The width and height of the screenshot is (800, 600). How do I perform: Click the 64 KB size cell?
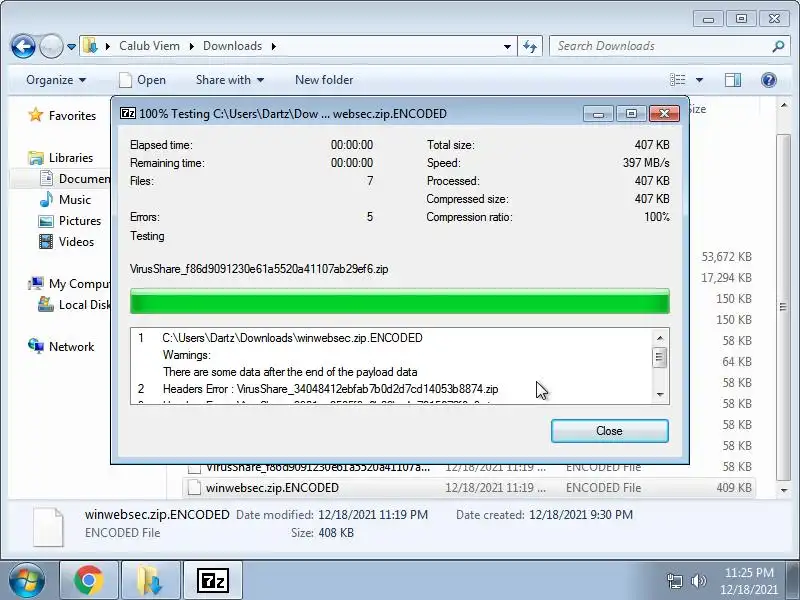[737, 362]
